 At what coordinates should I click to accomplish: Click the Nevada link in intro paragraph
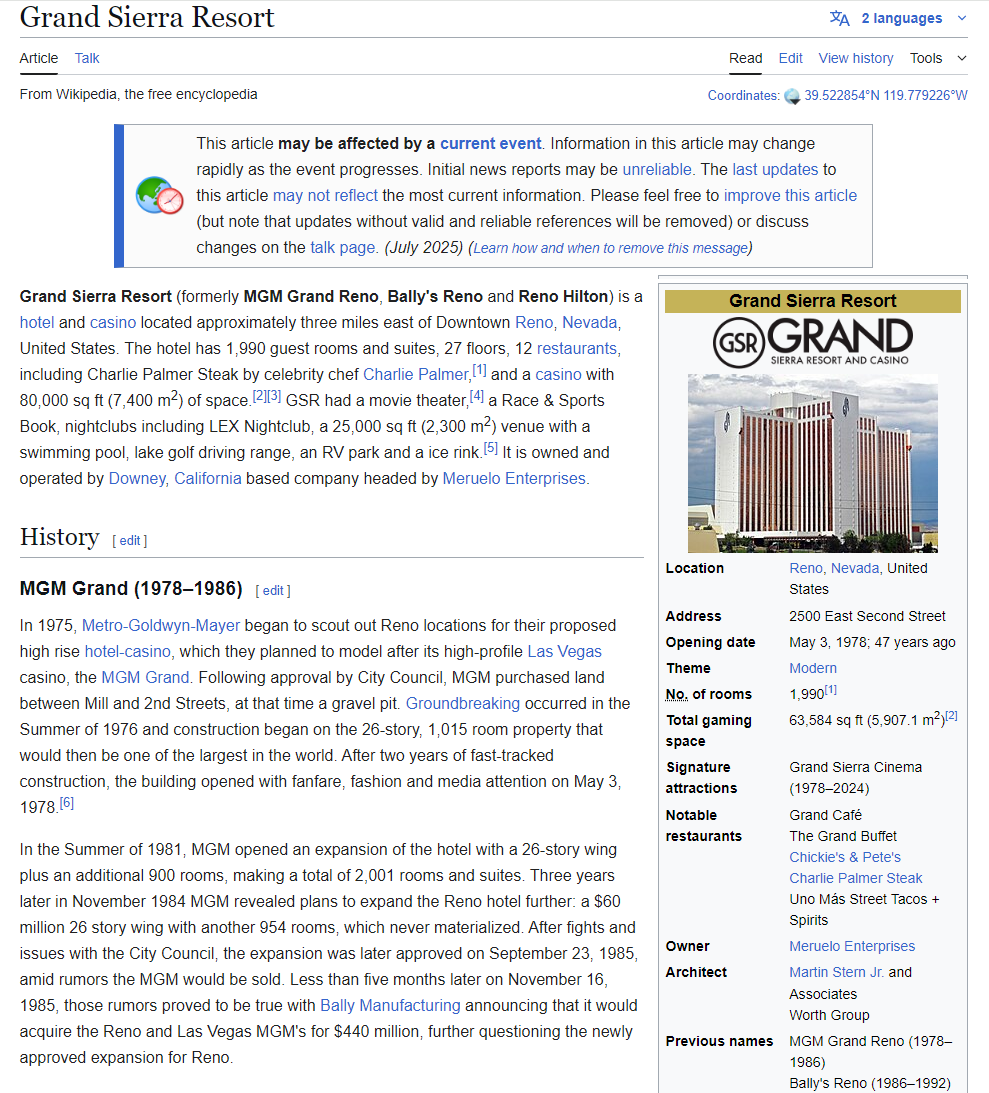[590, 323]
